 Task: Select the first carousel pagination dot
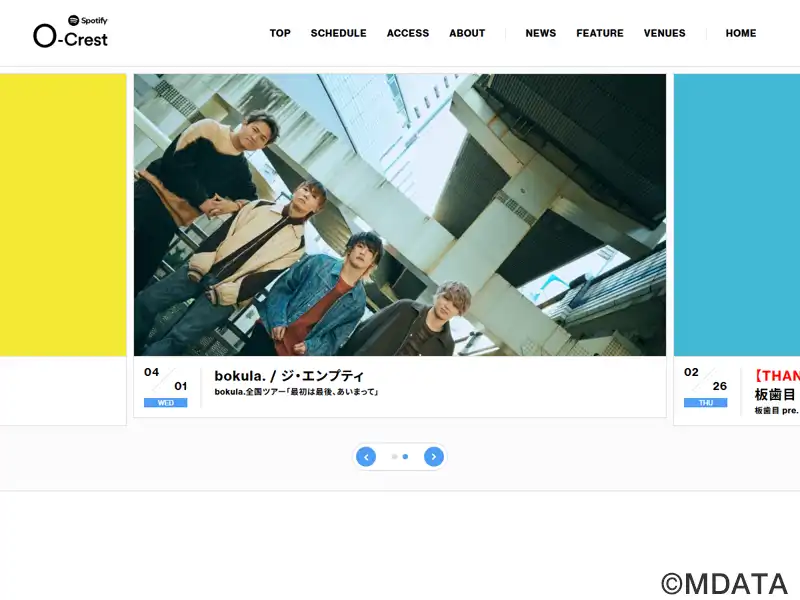click(394, 457)
